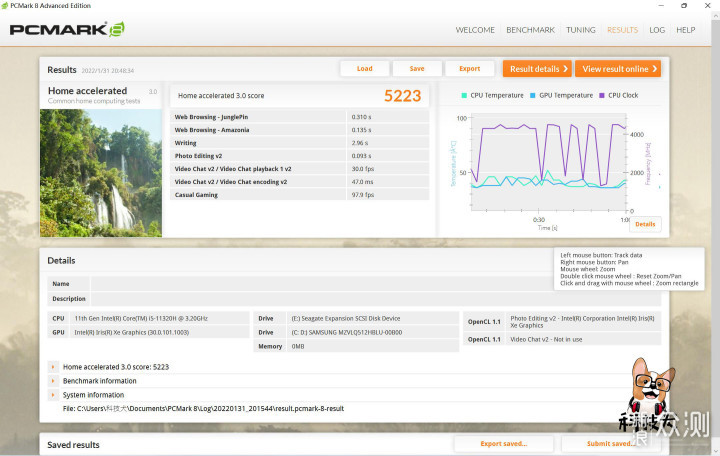Click the OpenCL Photo Editing v2 entry
720x456 pixels.
coord(582,321)
